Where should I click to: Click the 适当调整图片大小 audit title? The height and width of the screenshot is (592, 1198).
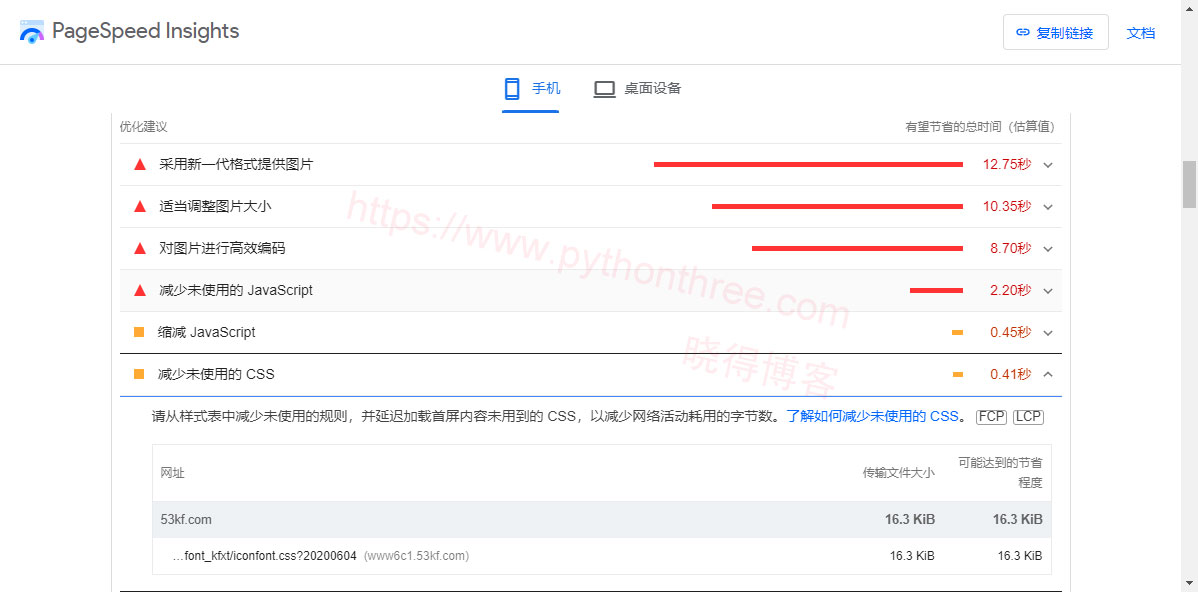click(215, 206)
